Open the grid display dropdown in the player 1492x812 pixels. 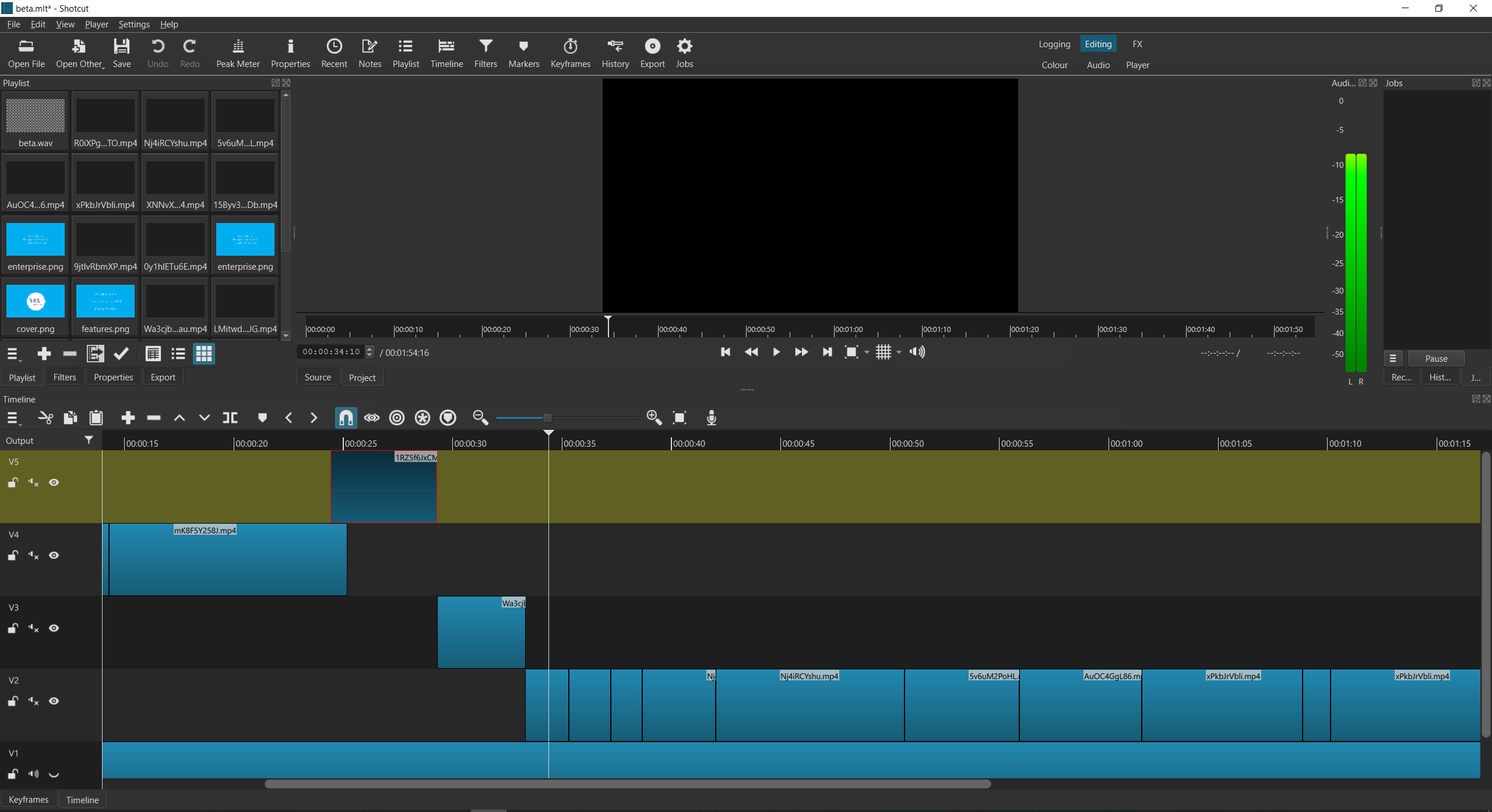point(898,352)
